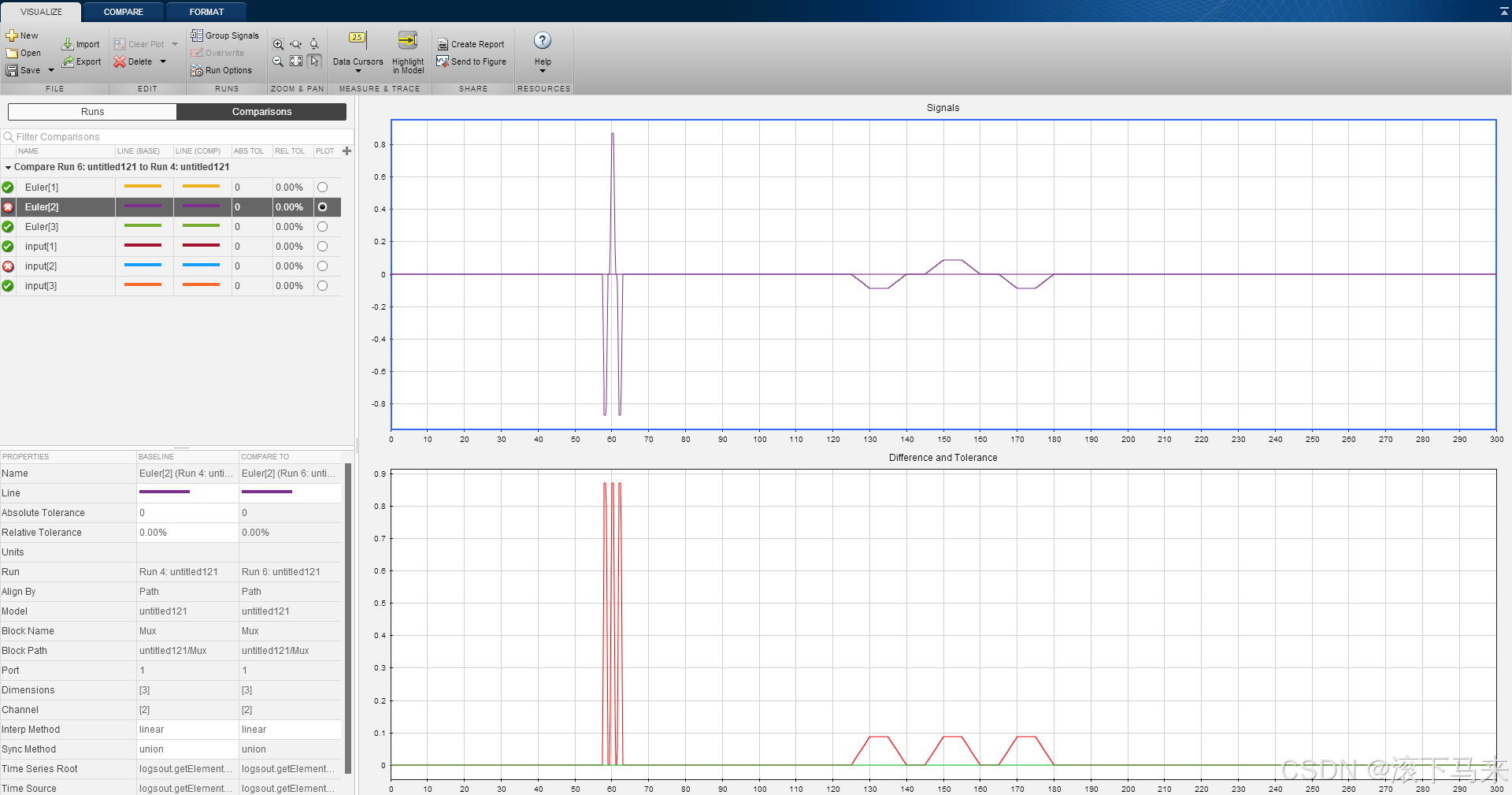Enable plotting for input[3]

322,285
